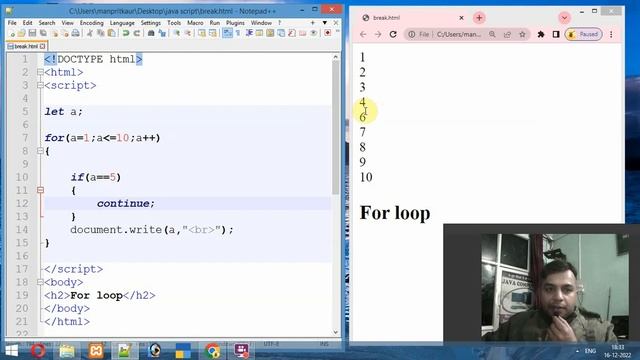The width and height of the screenshot is (640, 360).
Task: Open the Settings menu
Action: [x=151, y=23]
